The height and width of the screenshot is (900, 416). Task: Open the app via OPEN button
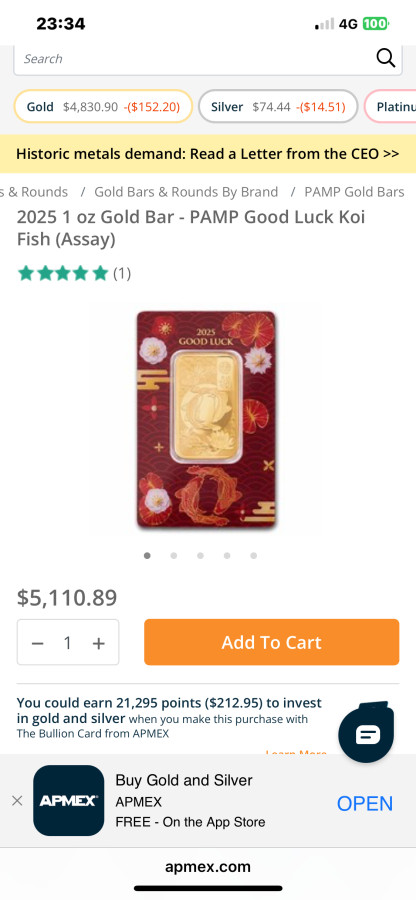365,803
